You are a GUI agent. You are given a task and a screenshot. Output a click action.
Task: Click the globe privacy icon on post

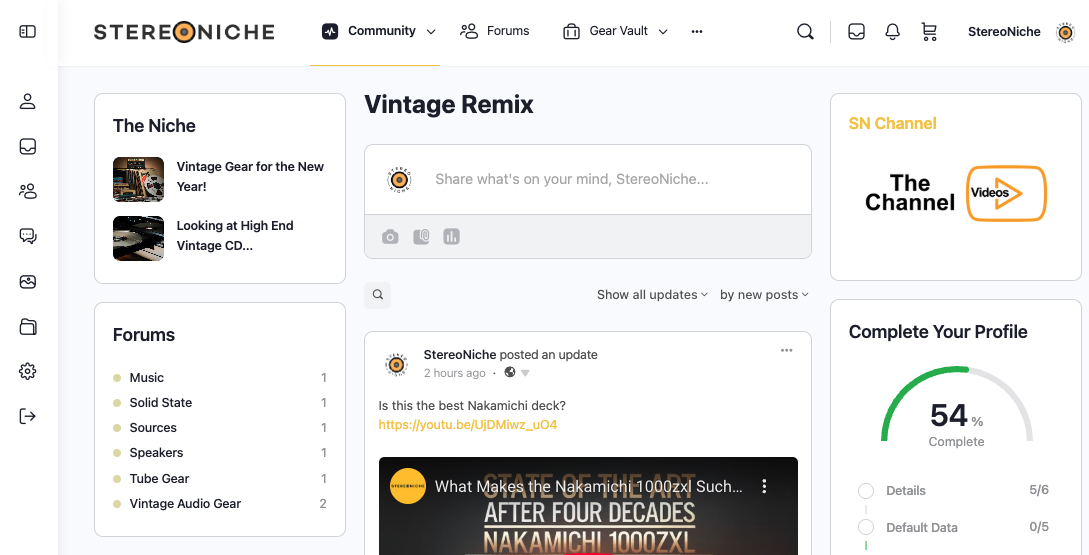coord(510,372)
